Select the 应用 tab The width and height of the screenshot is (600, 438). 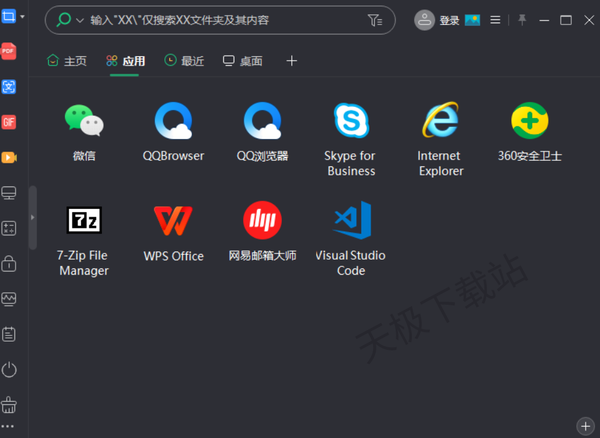(126, 61)
